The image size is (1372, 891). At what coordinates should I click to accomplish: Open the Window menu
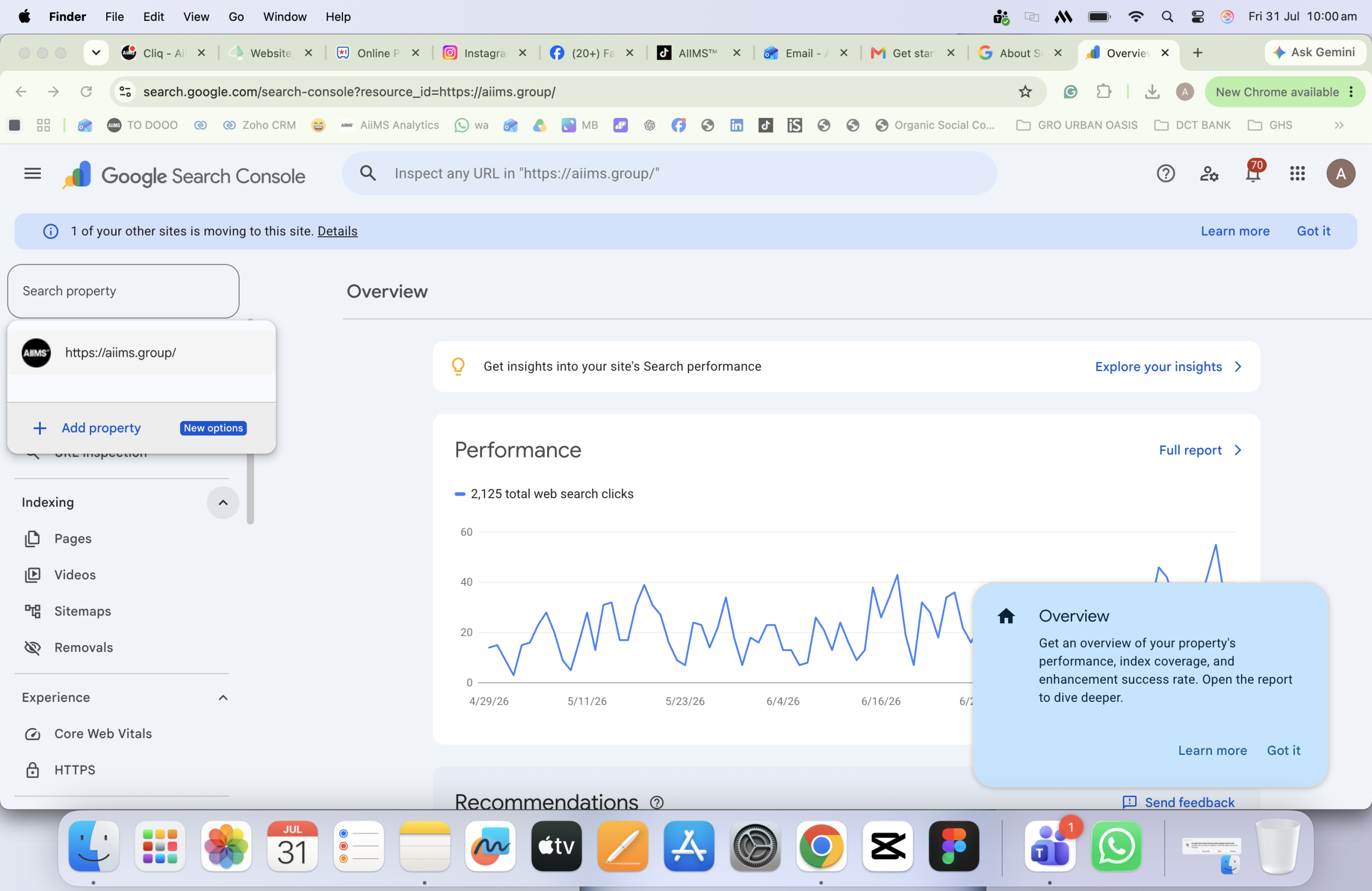(285, 17)
